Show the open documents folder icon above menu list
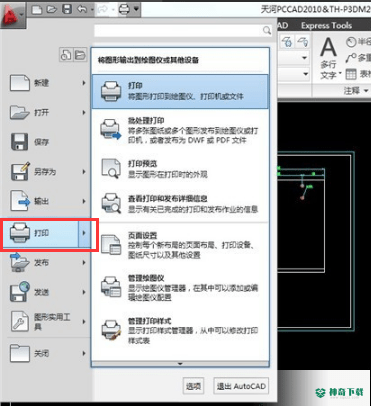Image resolution: width=371 pixels, height=406 pixels. (x=80, y=55)
